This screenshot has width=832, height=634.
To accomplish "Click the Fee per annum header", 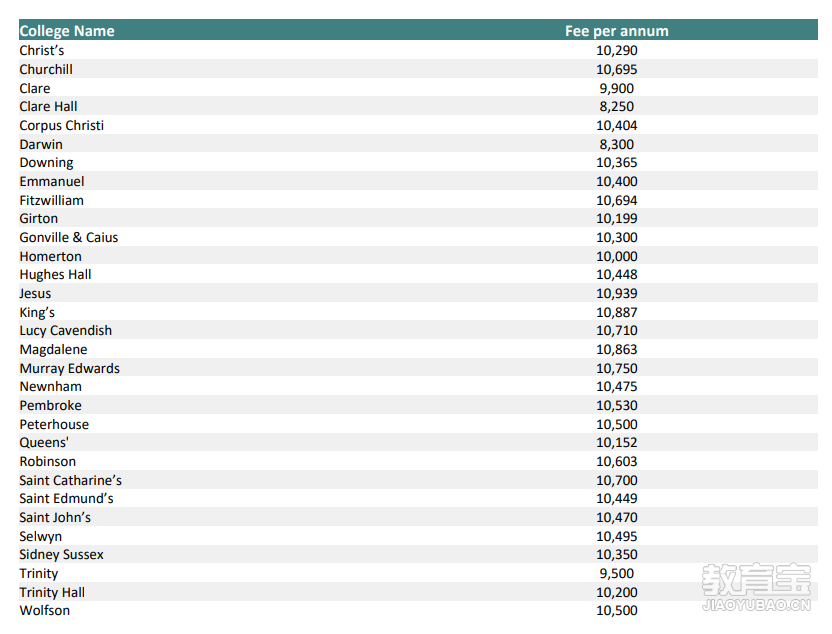I will point(617,31).
